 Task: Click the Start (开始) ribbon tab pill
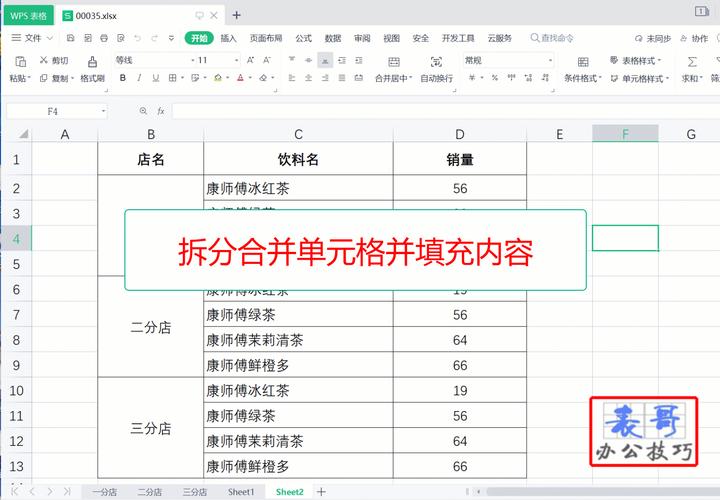199,38
